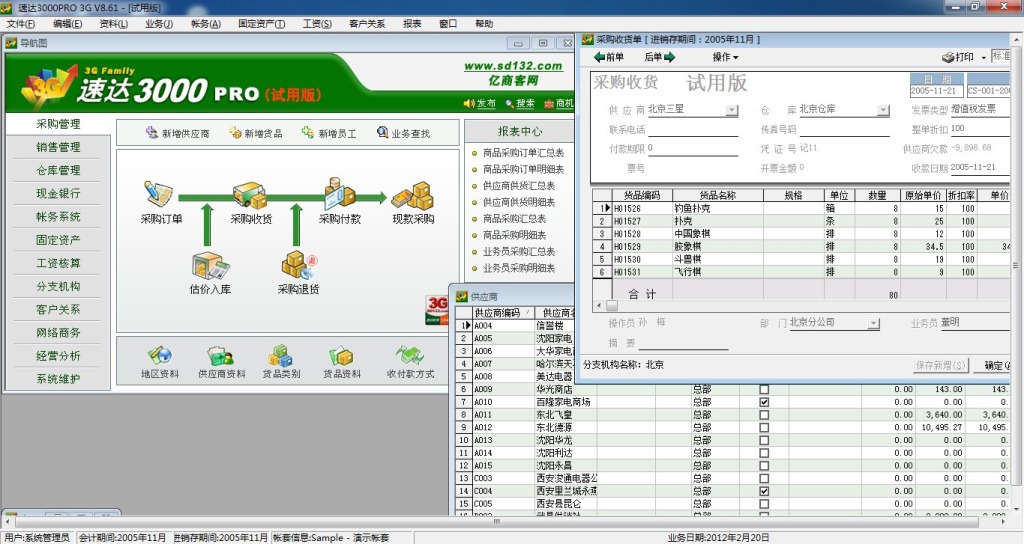Image resolution: width=1024 pixels, height=544 pixels.
Task: Click the 联系电话 input field
Action: point(693,129)
